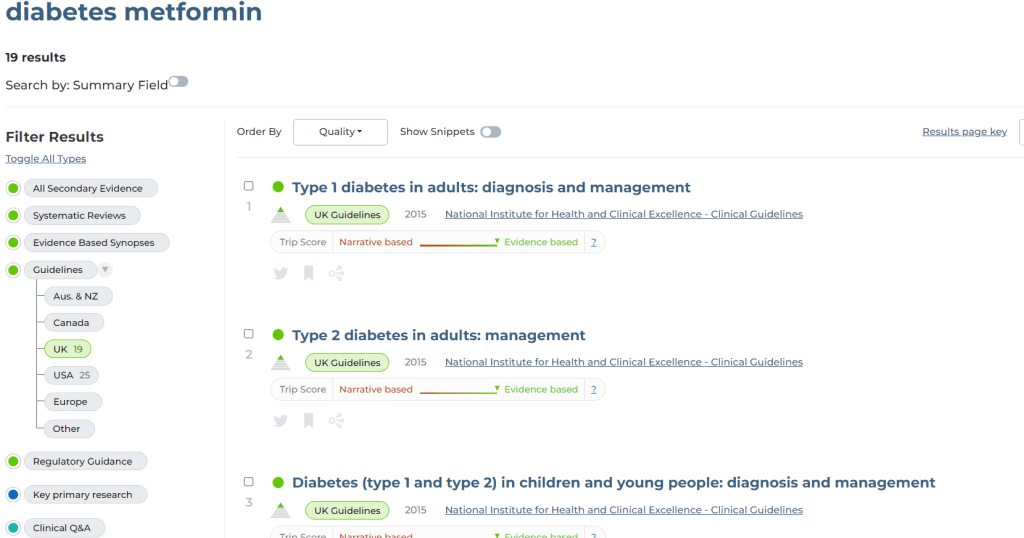The height and width of the screenshot is (538, 1024).
Task: Open the Results page key link
Action: pos(964,132)
